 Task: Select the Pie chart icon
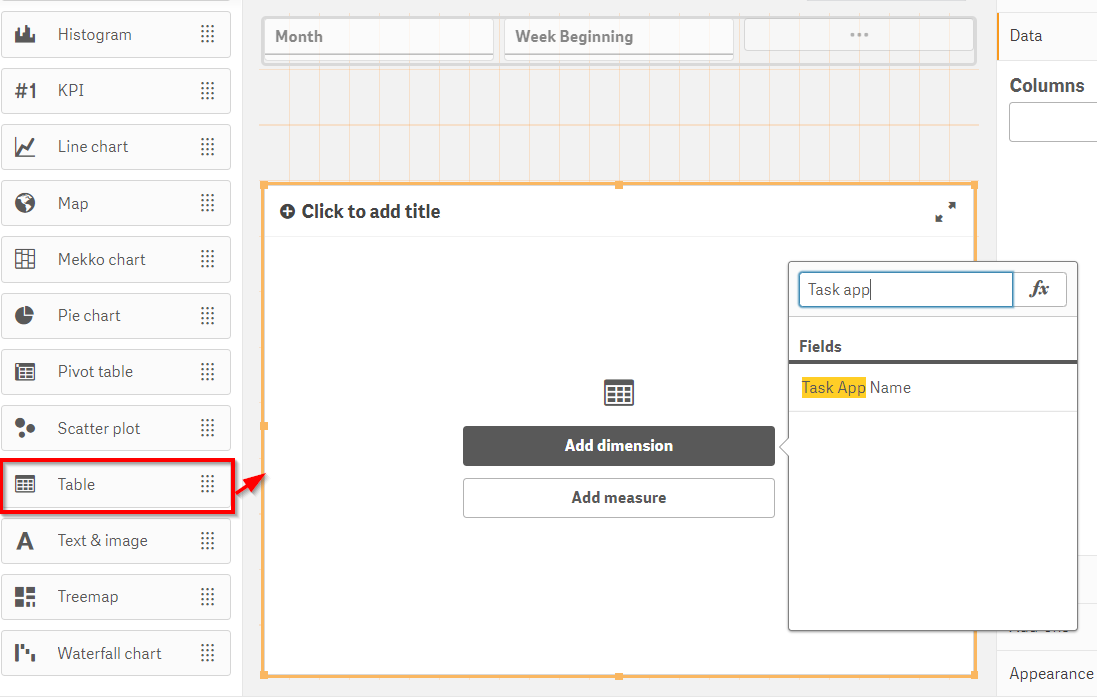(x=25, y=315)
